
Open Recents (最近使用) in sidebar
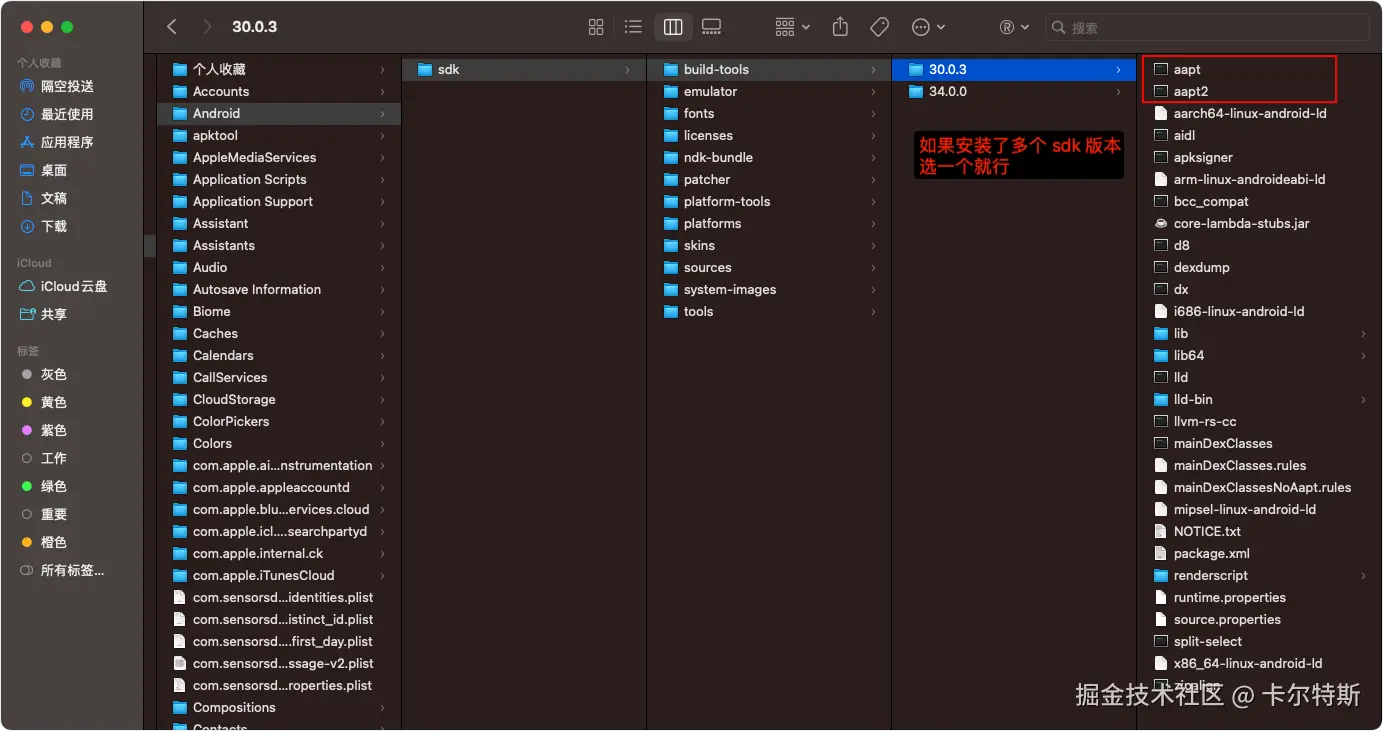point(67,114)
